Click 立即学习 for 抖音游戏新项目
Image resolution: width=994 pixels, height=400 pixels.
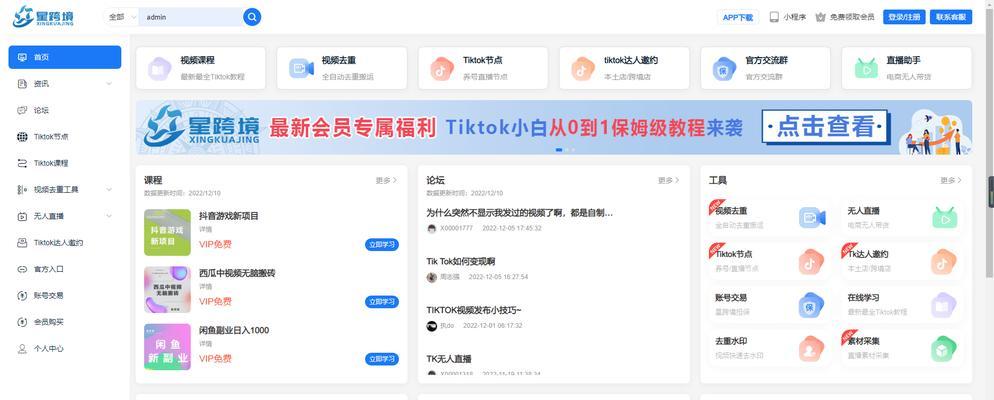[x=382, y=245]
